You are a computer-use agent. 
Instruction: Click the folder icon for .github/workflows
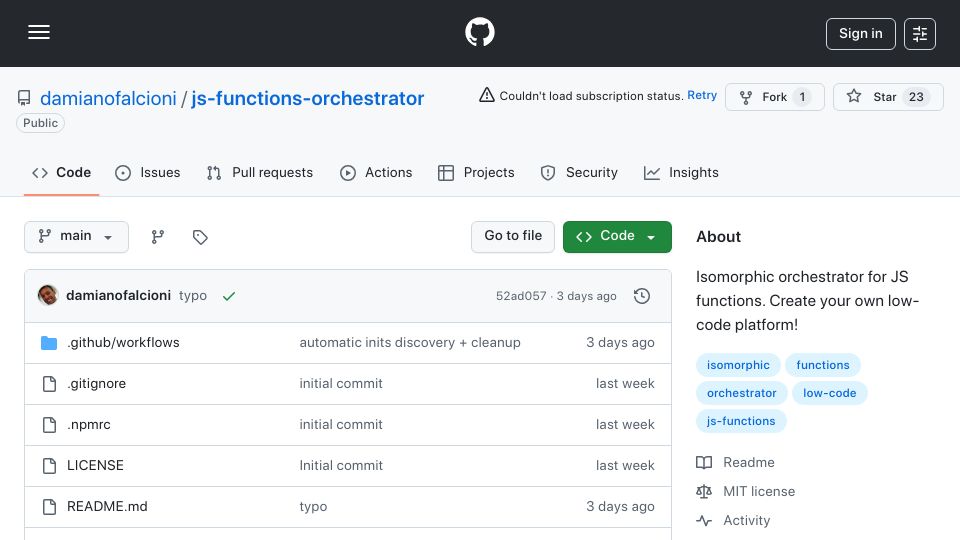pyautogui.click(x=49, y=343)
